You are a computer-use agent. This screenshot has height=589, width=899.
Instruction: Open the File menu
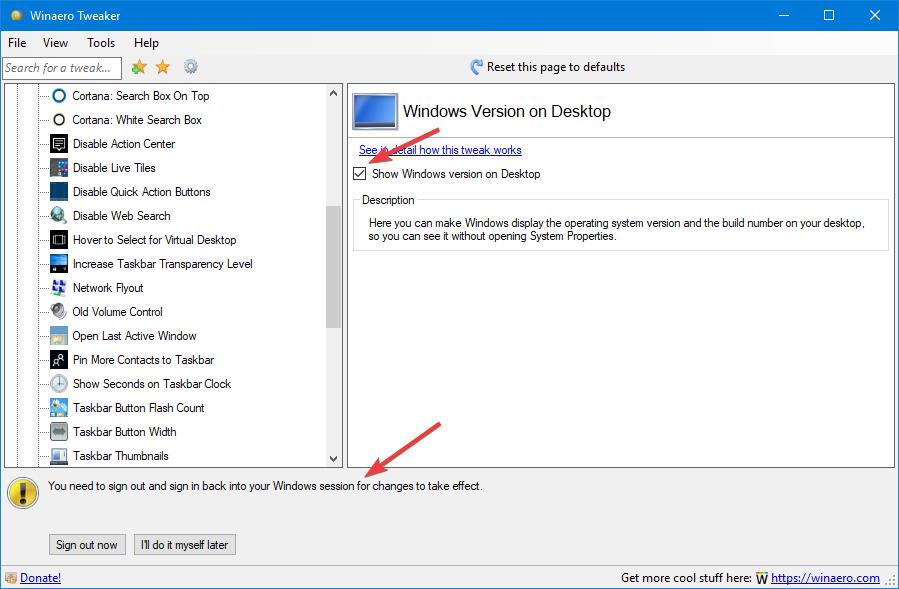[x=17, y=43]
